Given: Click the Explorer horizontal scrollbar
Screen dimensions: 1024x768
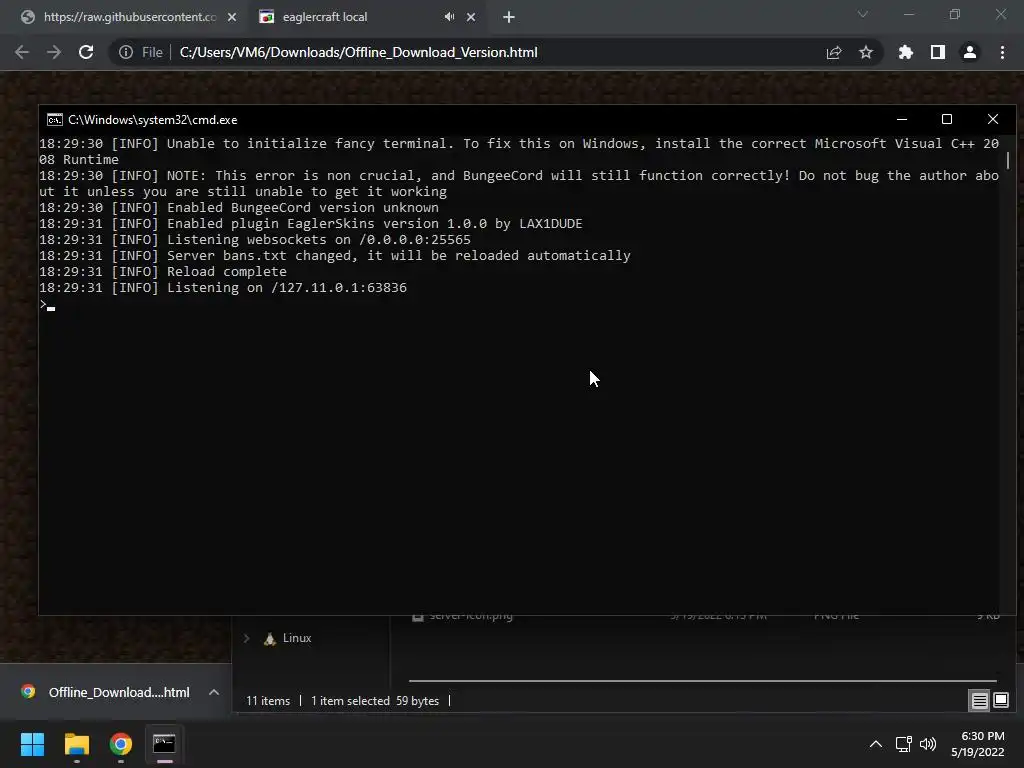Looking at the screenshot, I should (x=703, y=680).
